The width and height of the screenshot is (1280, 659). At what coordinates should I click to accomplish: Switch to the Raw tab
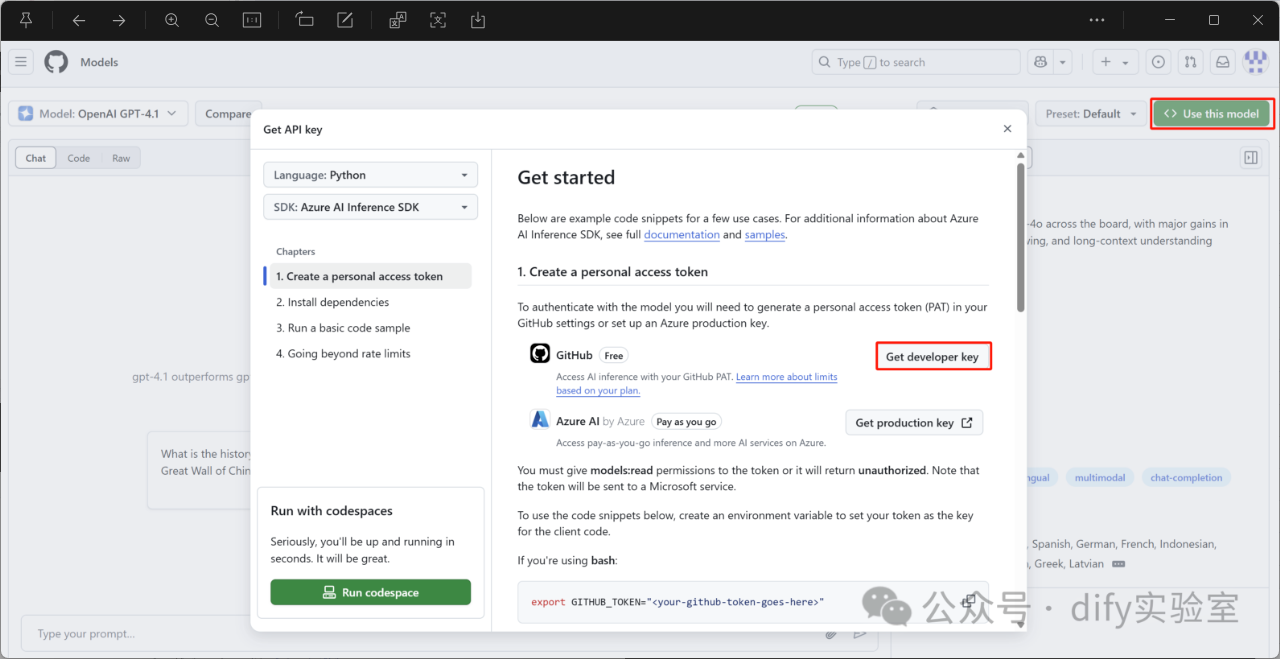(x=121, y=158)
